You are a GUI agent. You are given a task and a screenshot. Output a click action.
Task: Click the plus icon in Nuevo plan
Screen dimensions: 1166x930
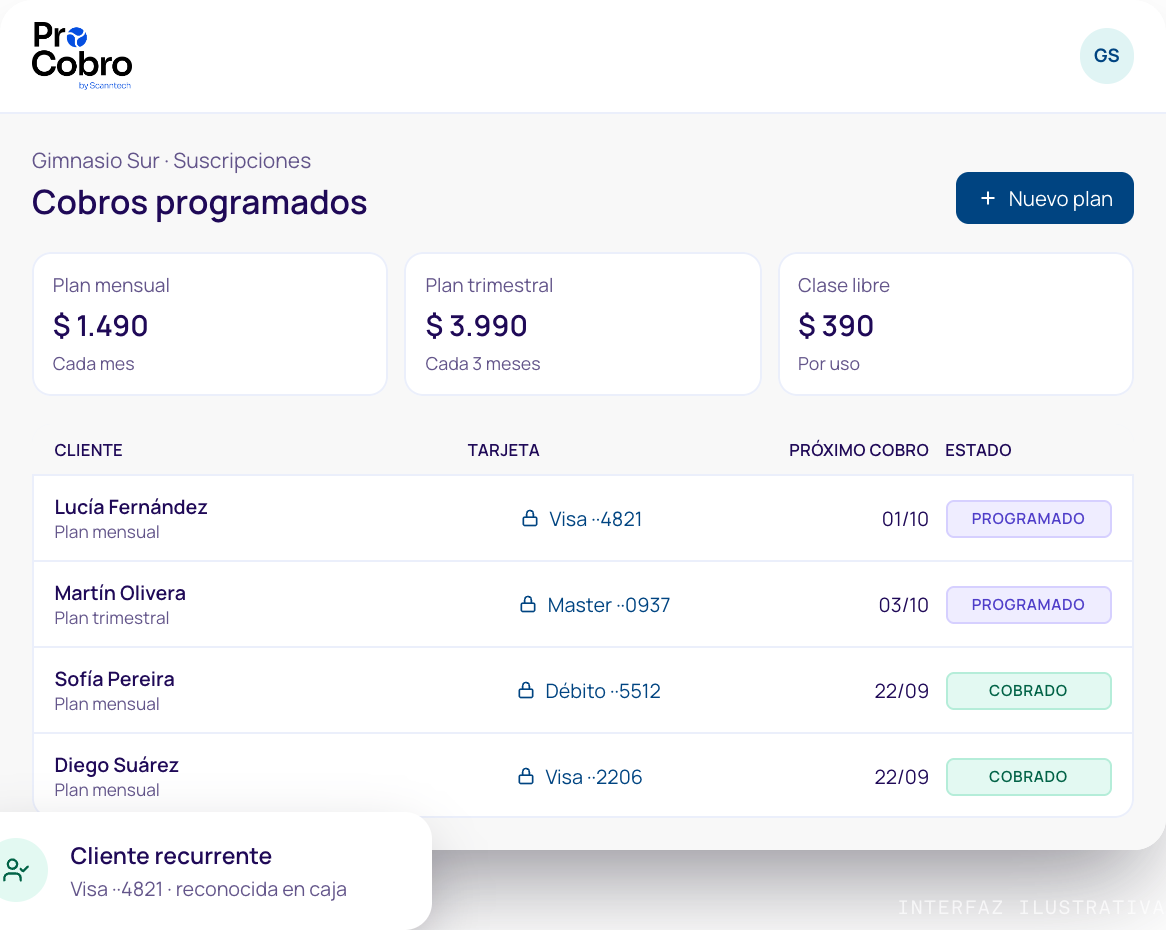[x=988, y=198]
